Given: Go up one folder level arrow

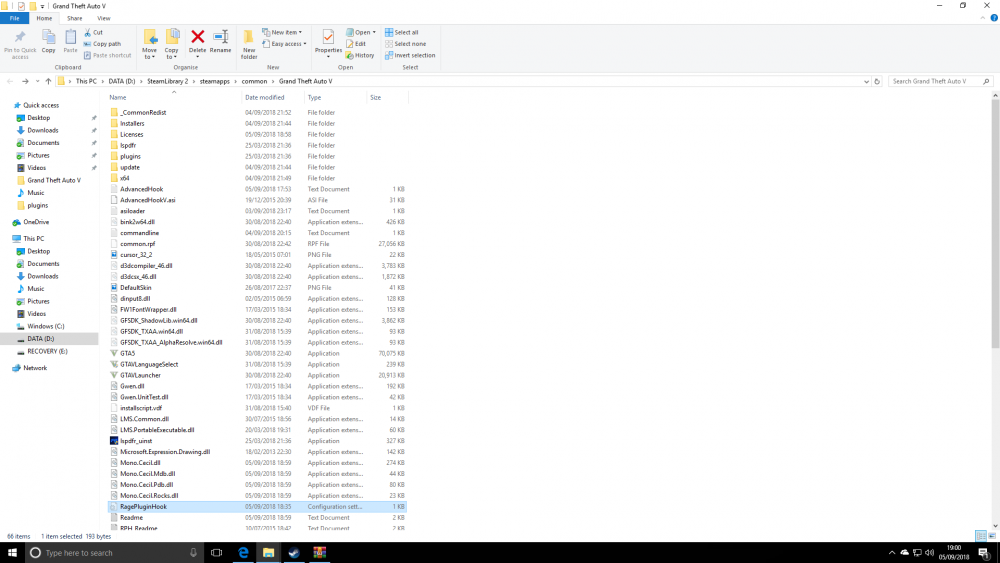Looking at the screenshot, I should coord(48,82).
